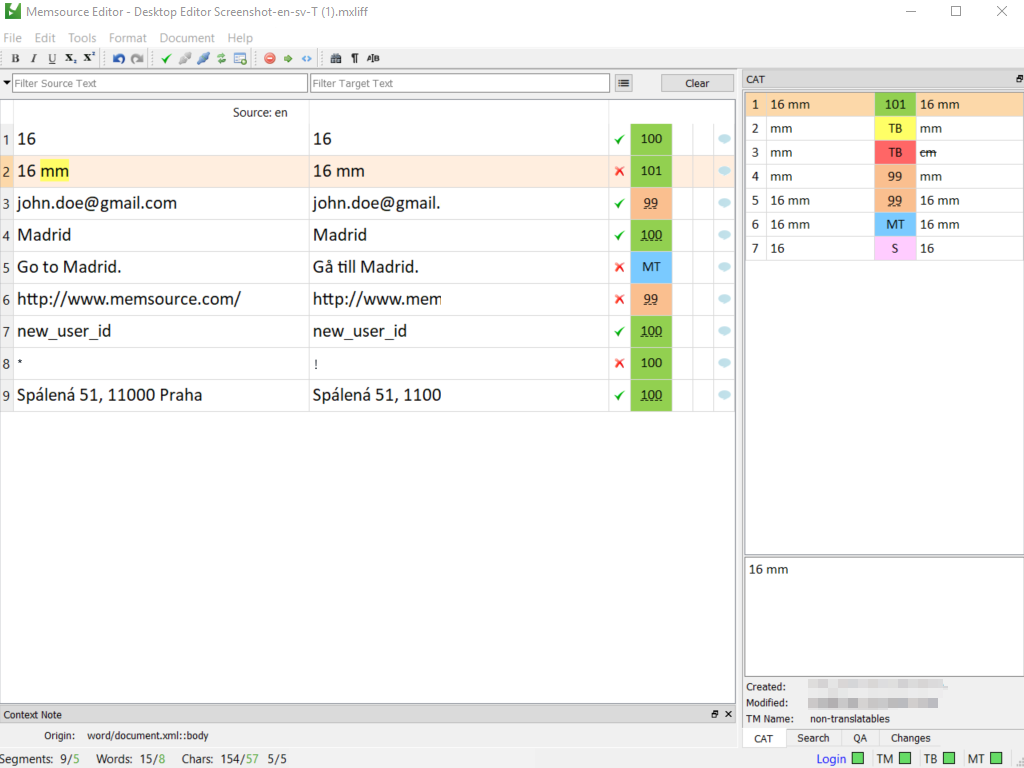1024x768 pixels.
Task: Open the source column dropdown arrow
Action: [x=8, y=83]
